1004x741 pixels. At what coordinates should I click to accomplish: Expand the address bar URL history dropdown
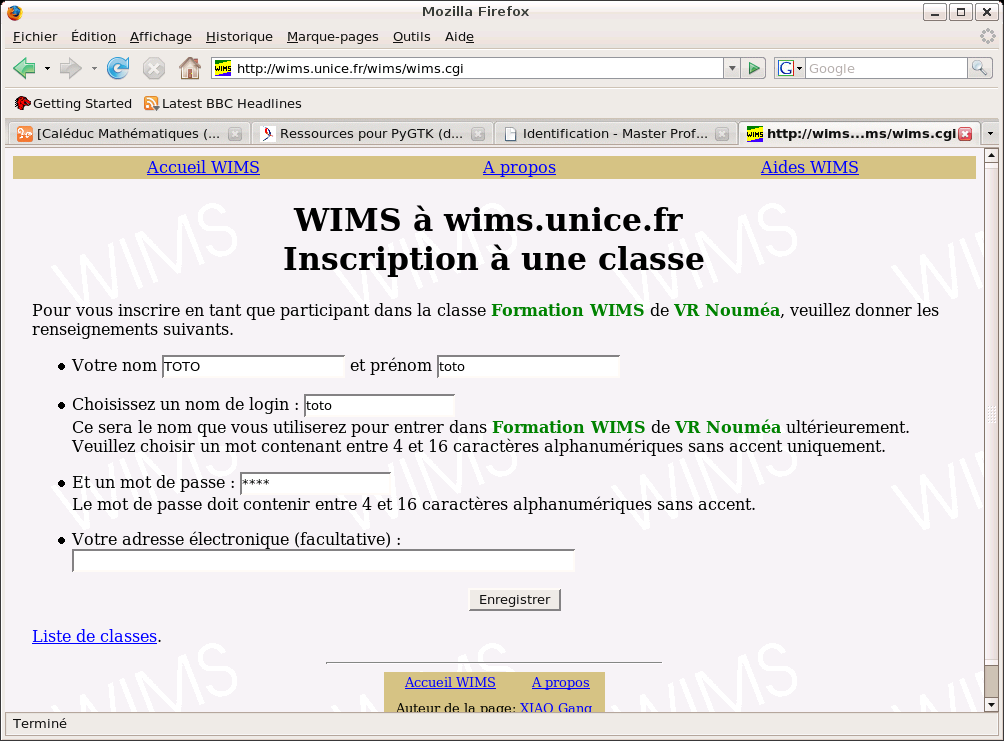pyautogui.click(x=732, y=68)
